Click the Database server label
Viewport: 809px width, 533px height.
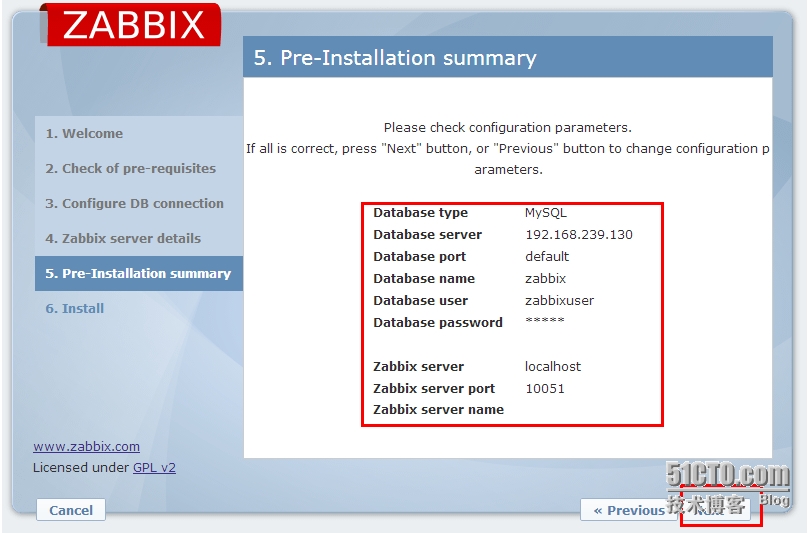click(427, 235)
